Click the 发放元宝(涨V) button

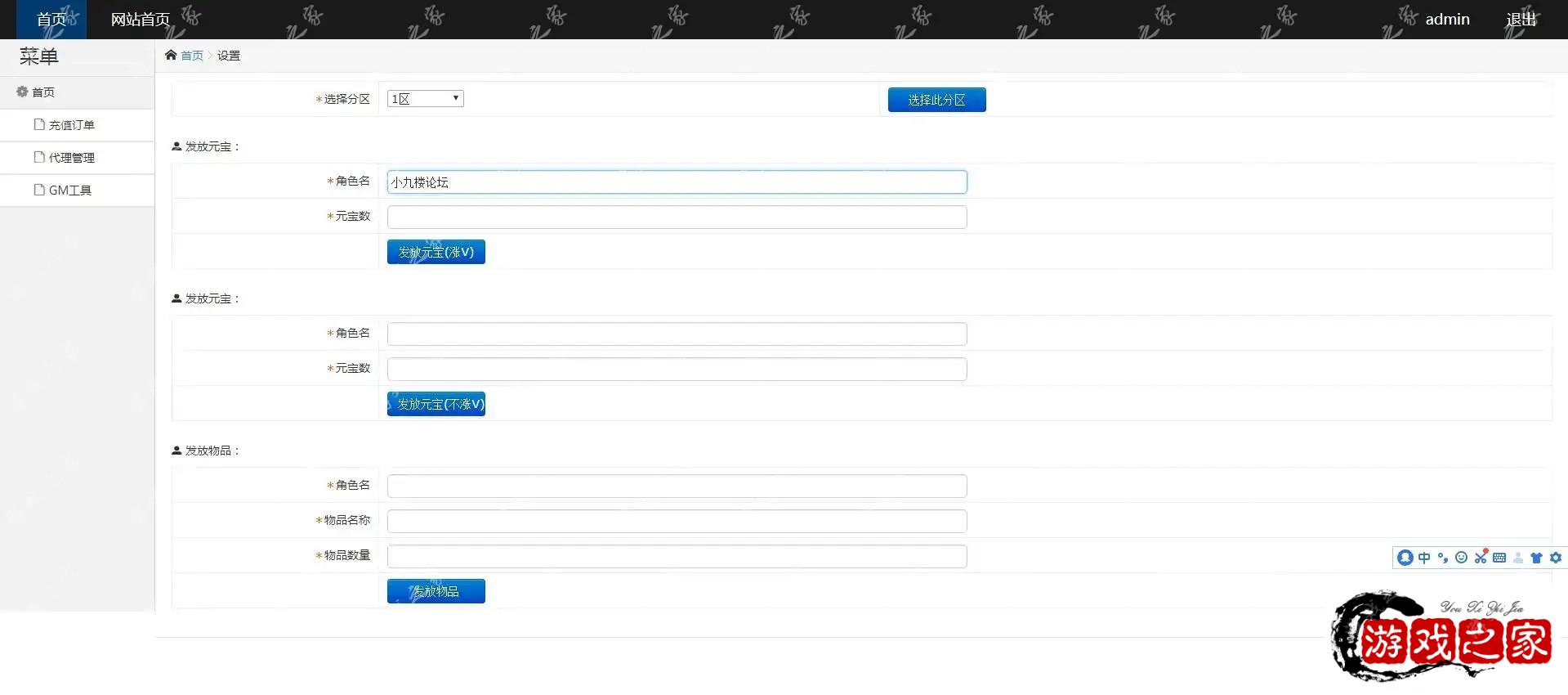(x=436, y=252)
